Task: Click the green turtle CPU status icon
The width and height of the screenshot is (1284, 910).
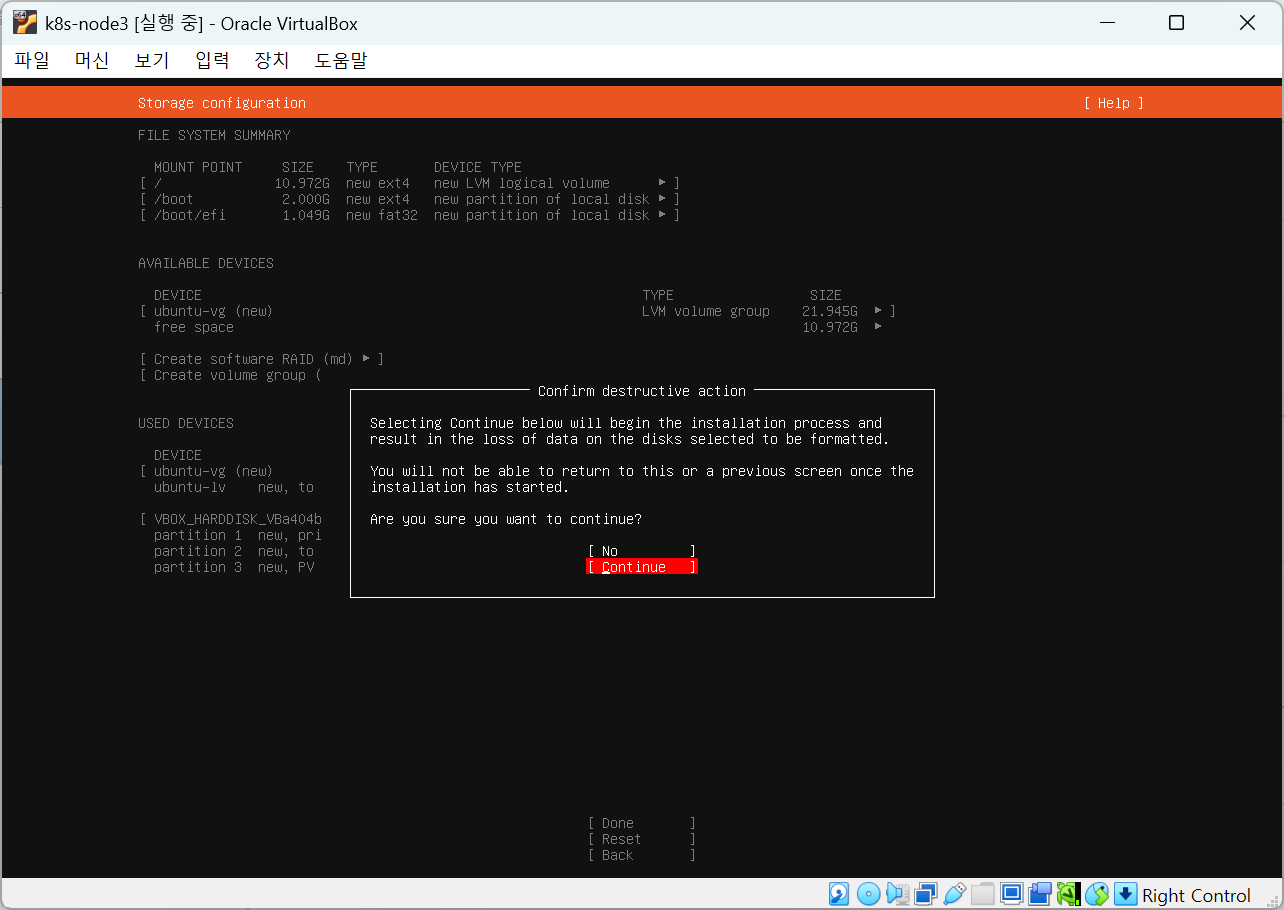Action: (x=1069, y=894)
